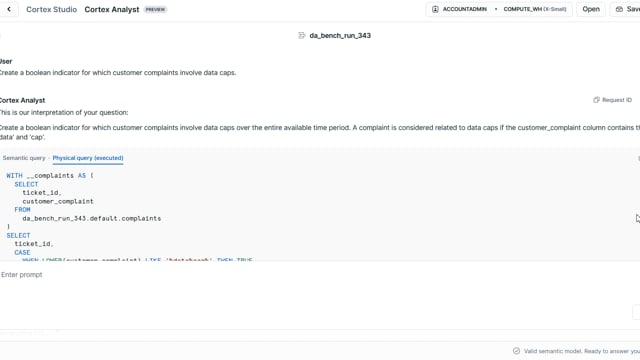Click the valid semantic model checkmark icon
Viewport: 640px width, 360px height.
[x=516, y=351]
